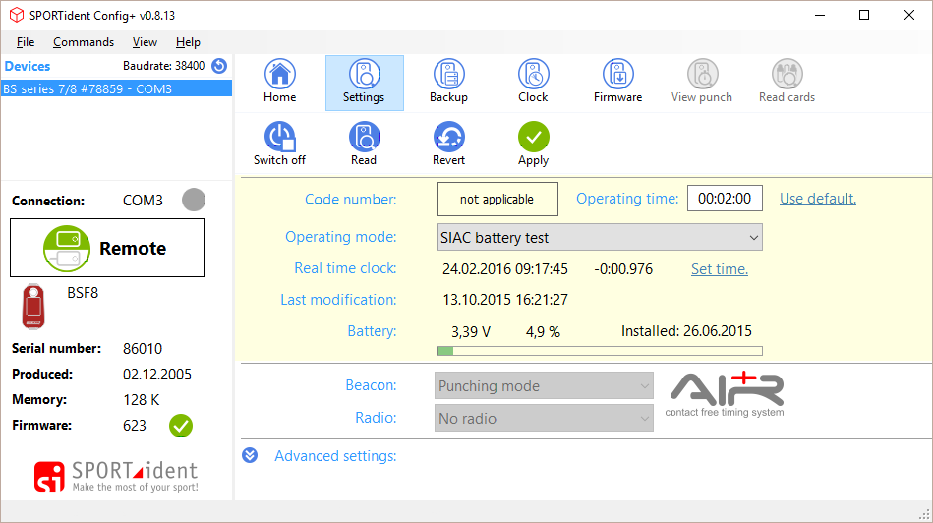Revert the changed settings
This screenshot has width=933, height=523.
pyautogui.click(x=449, y=144)
